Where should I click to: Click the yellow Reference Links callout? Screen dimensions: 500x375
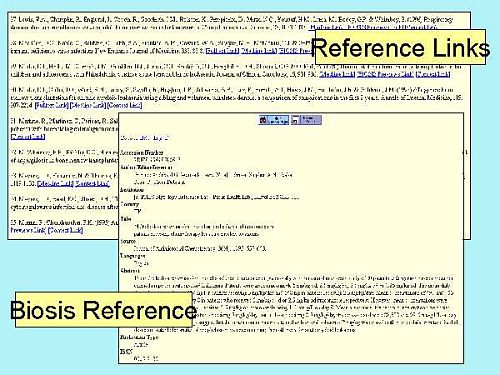(400, 47)
